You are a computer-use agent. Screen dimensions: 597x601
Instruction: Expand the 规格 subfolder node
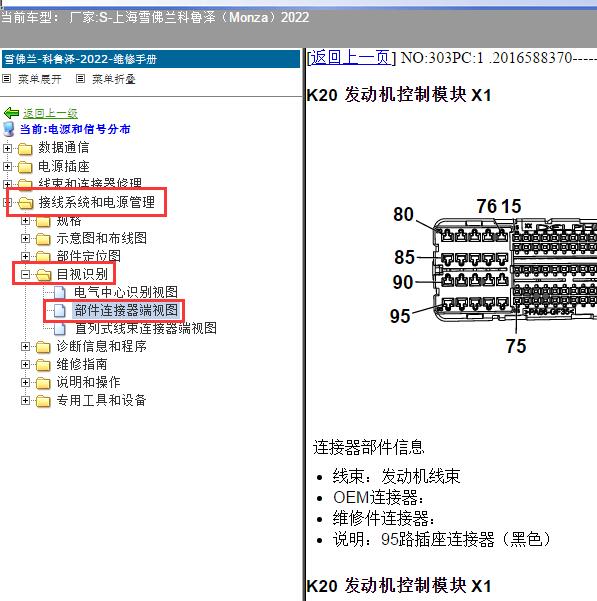[x=25, y=220]
